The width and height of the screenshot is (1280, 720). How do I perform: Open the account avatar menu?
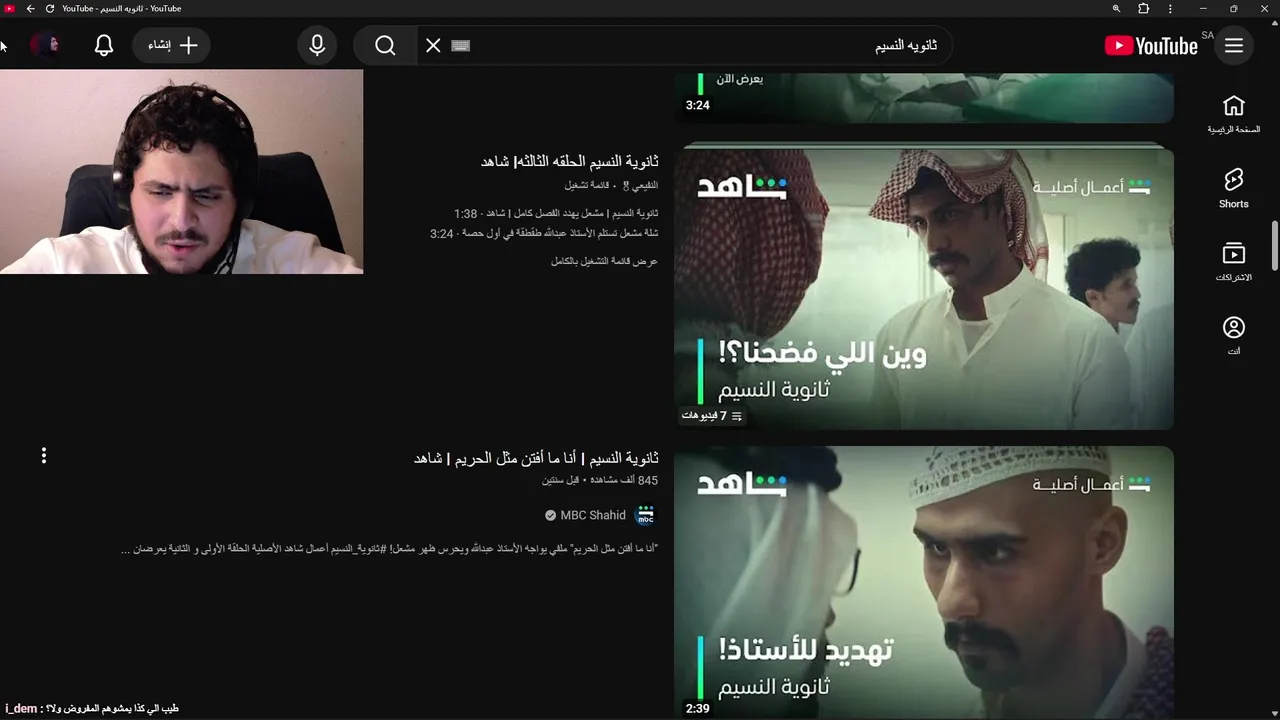pos(45,45)
